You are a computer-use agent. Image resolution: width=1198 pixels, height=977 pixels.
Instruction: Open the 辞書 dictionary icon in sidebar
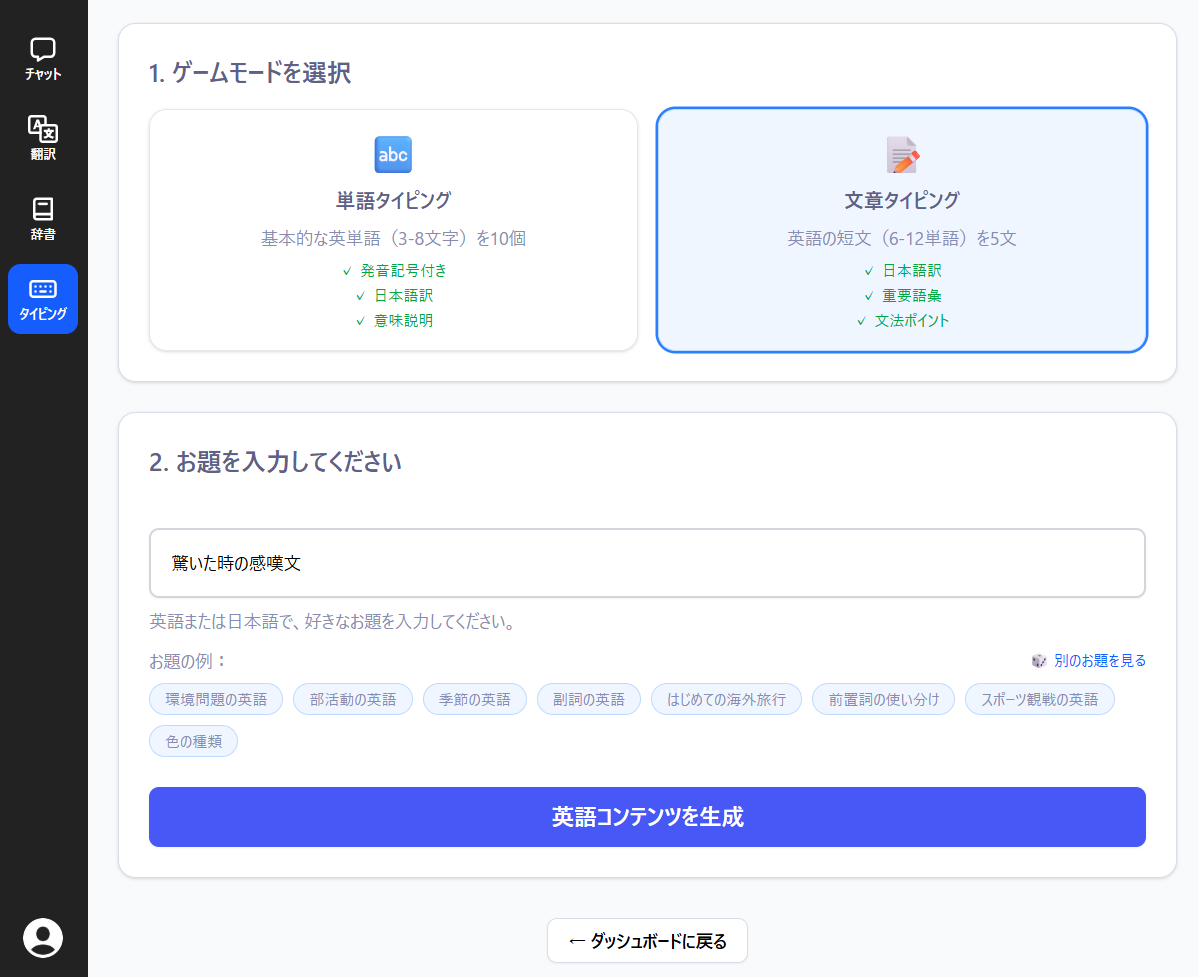pyautogui.click(x=43, y=218)
